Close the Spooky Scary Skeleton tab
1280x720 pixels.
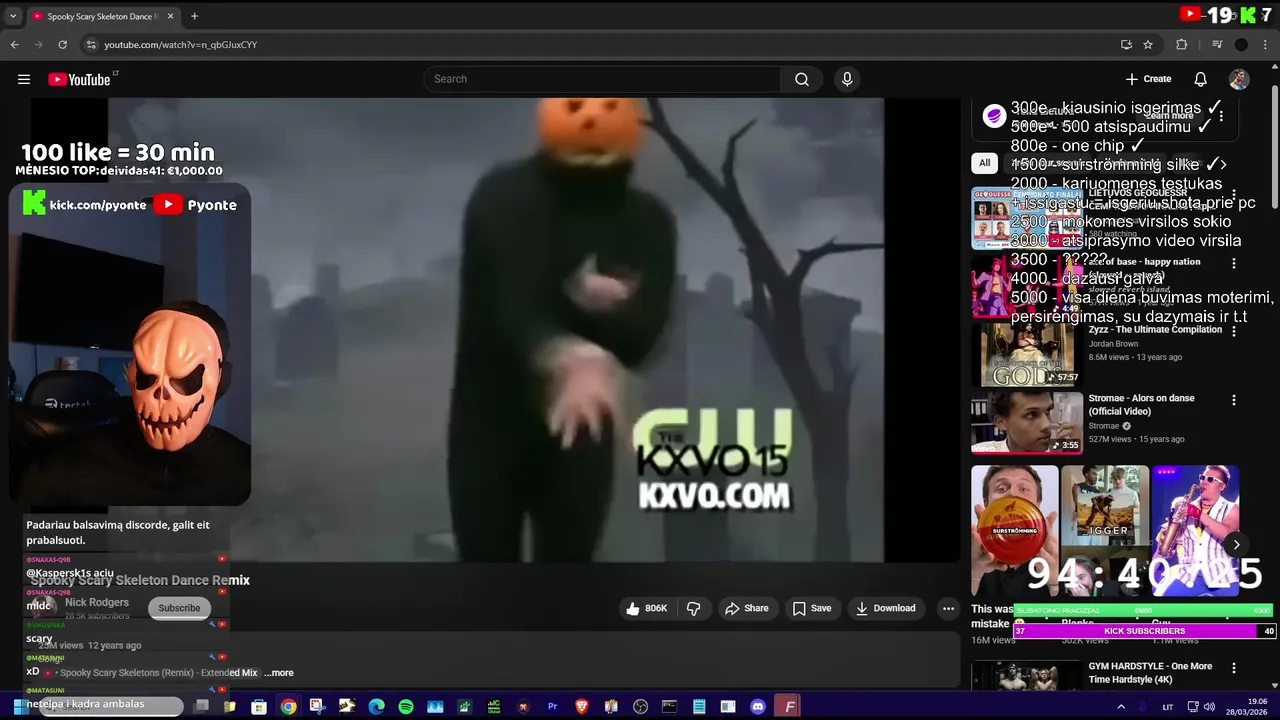(170, 16)
